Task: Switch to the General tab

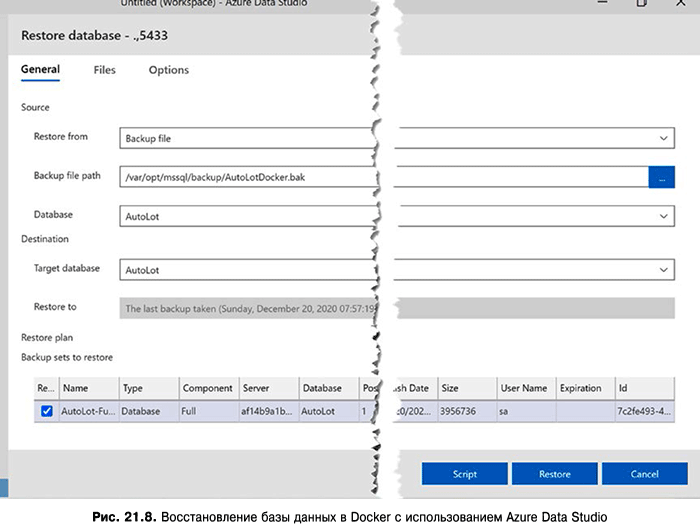Action: tap(40, 70)
